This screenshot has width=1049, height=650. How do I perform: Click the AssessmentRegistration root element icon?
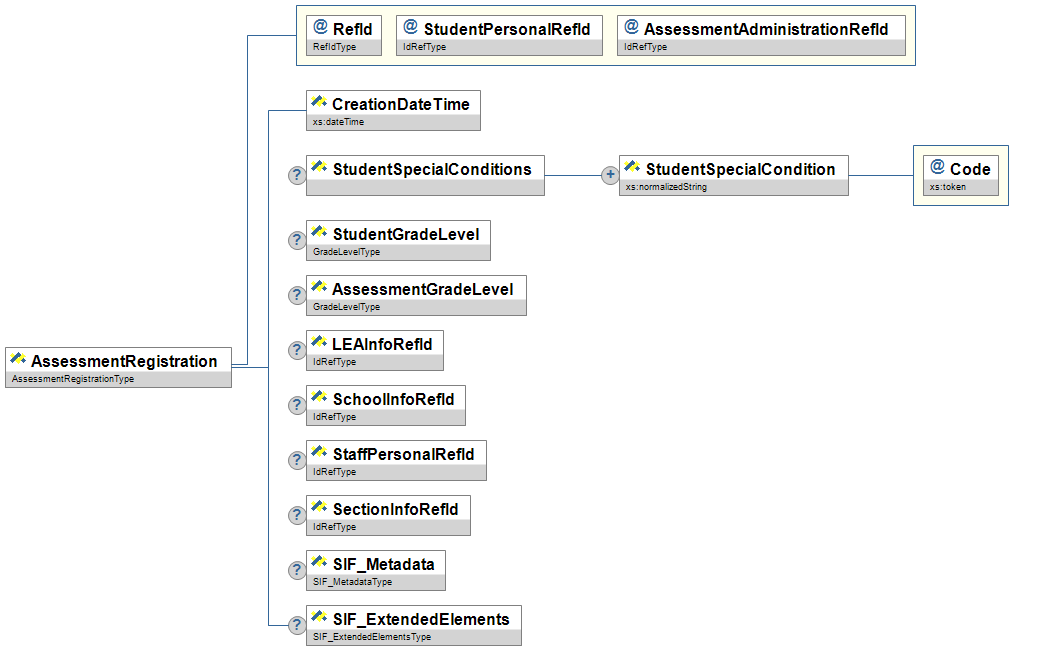18,360
